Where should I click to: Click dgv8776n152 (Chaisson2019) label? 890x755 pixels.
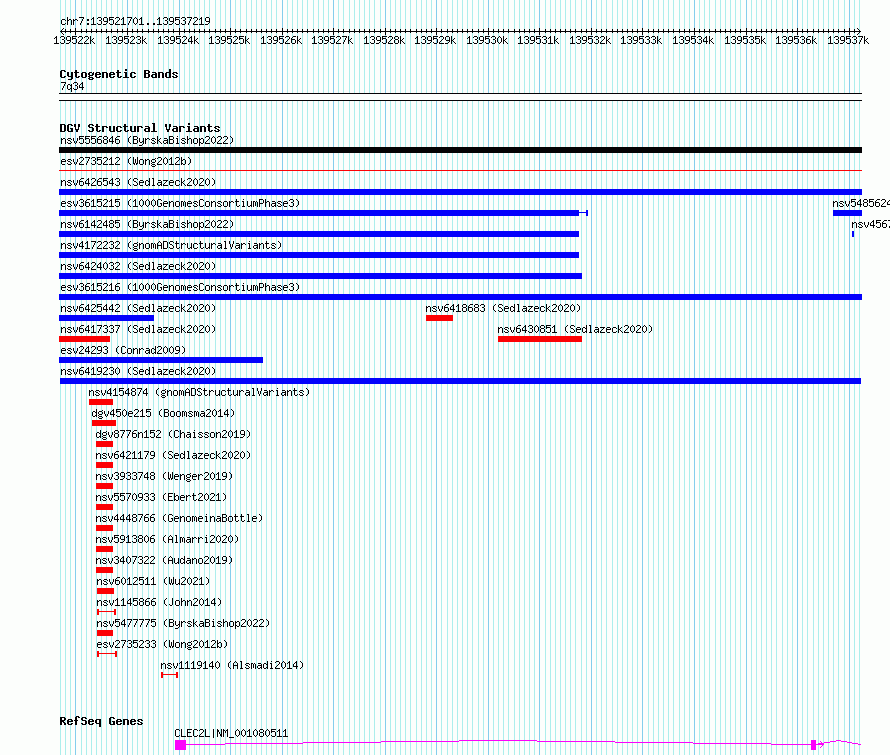[173, 434]
